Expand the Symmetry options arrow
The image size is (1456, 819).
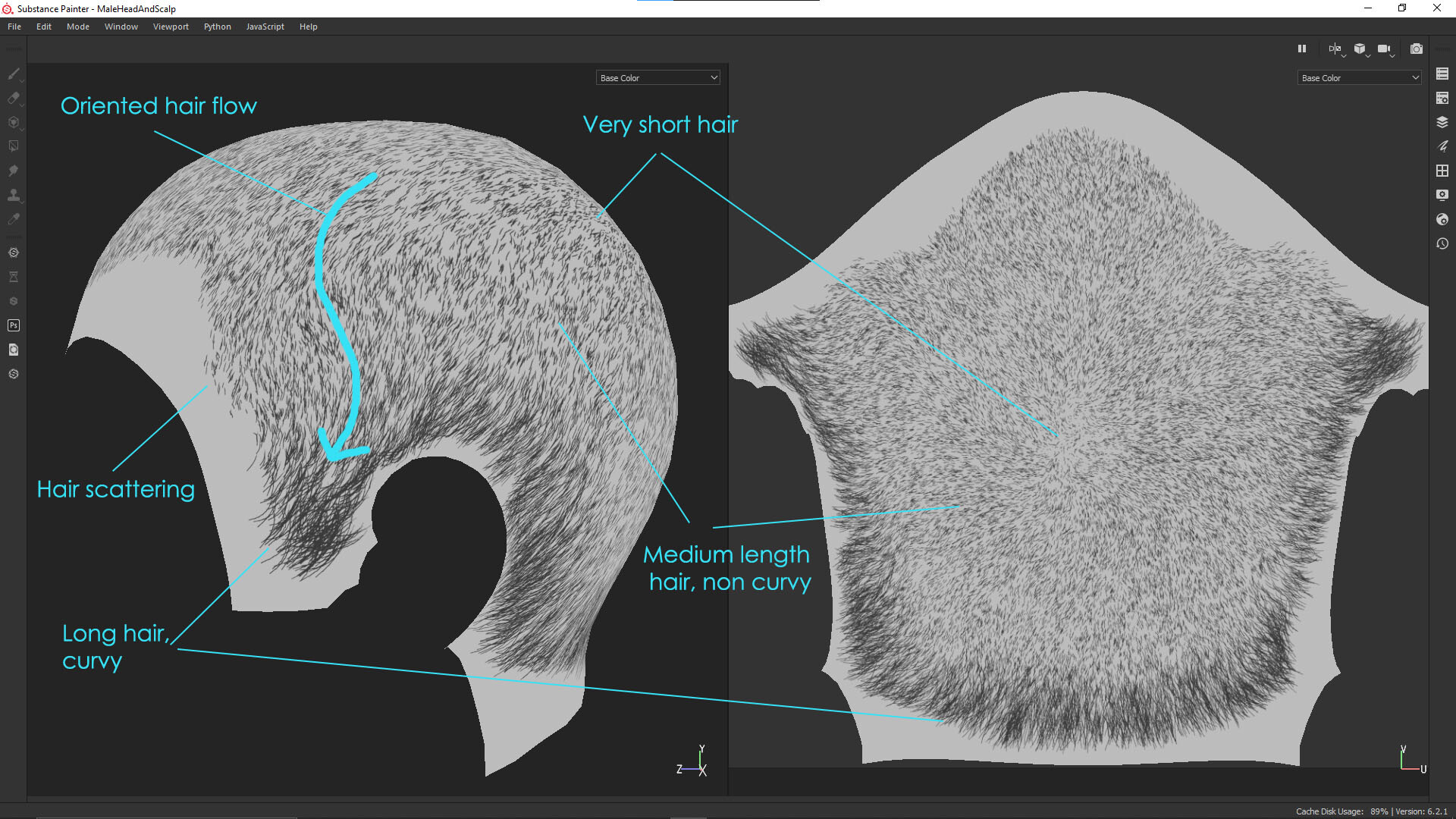click(x=1344, y=55)
